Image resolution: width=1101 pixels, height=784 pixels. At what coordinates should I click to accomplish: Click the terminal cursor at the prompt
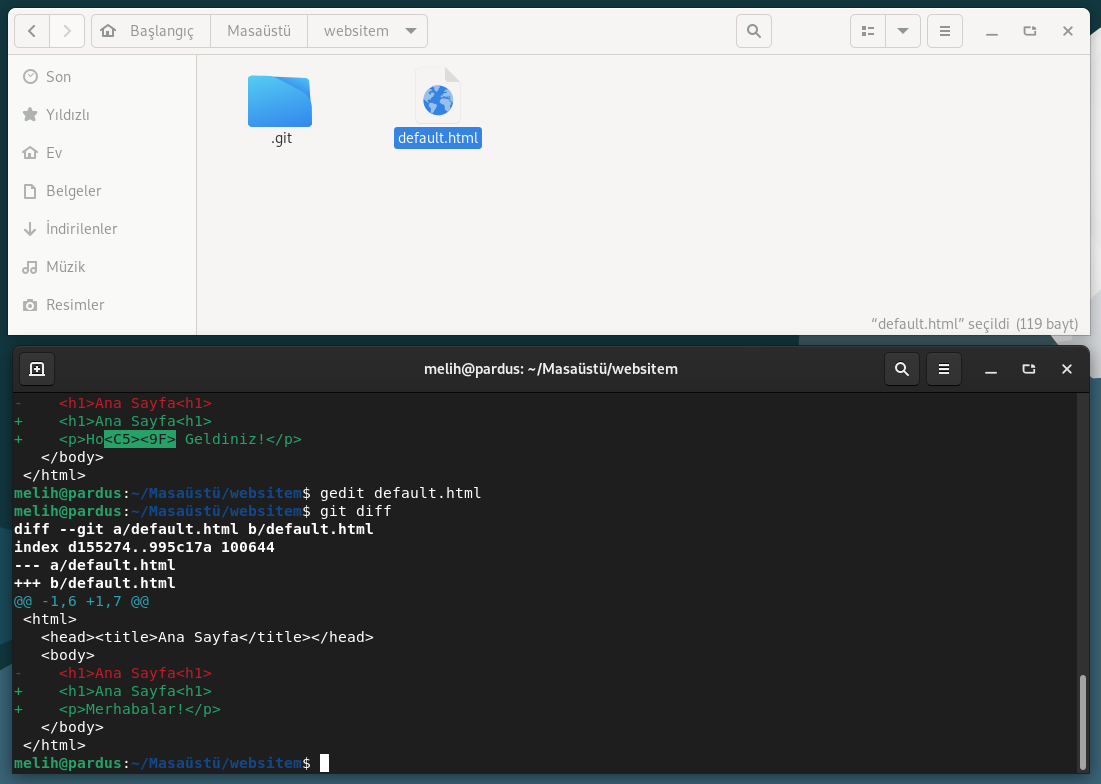324,763
